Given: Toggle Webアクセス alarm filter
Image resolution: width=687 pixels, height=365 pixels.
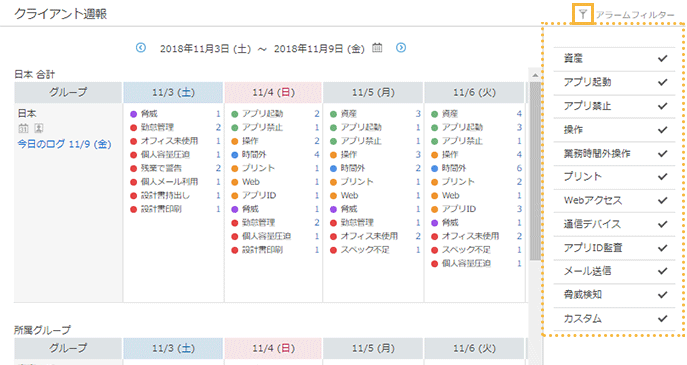Looking at the screenshot, I should coord(614,200).
